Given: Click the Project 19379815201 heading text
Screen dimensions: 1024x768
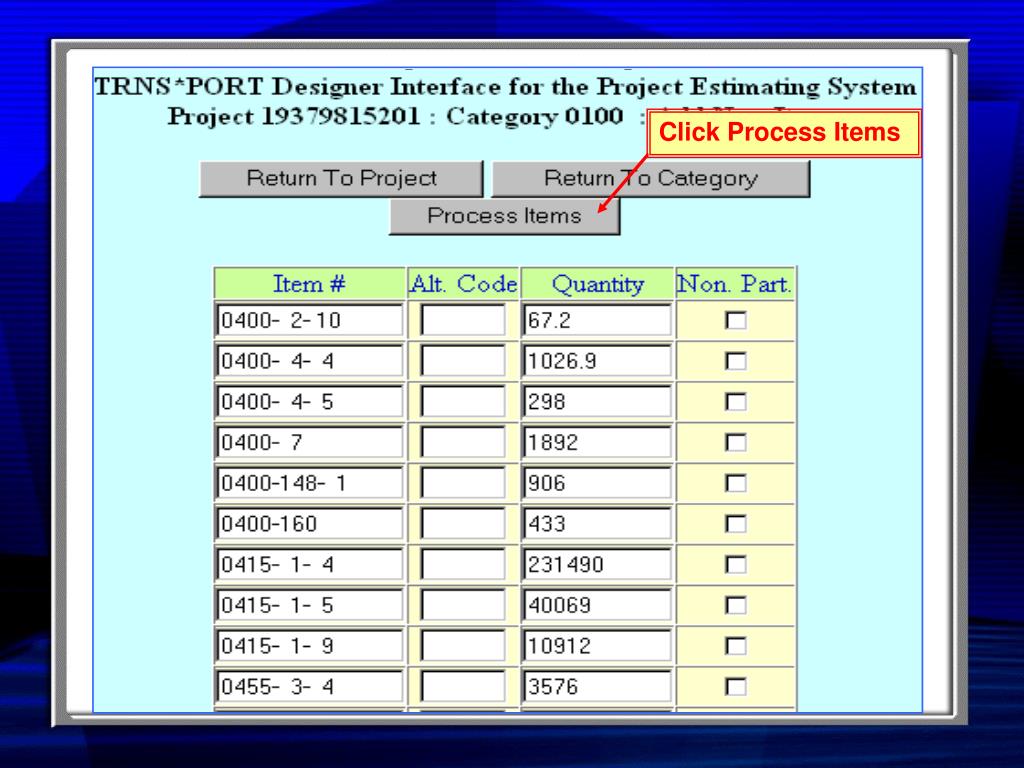Looking at the screenshot, I should [294, 117].
